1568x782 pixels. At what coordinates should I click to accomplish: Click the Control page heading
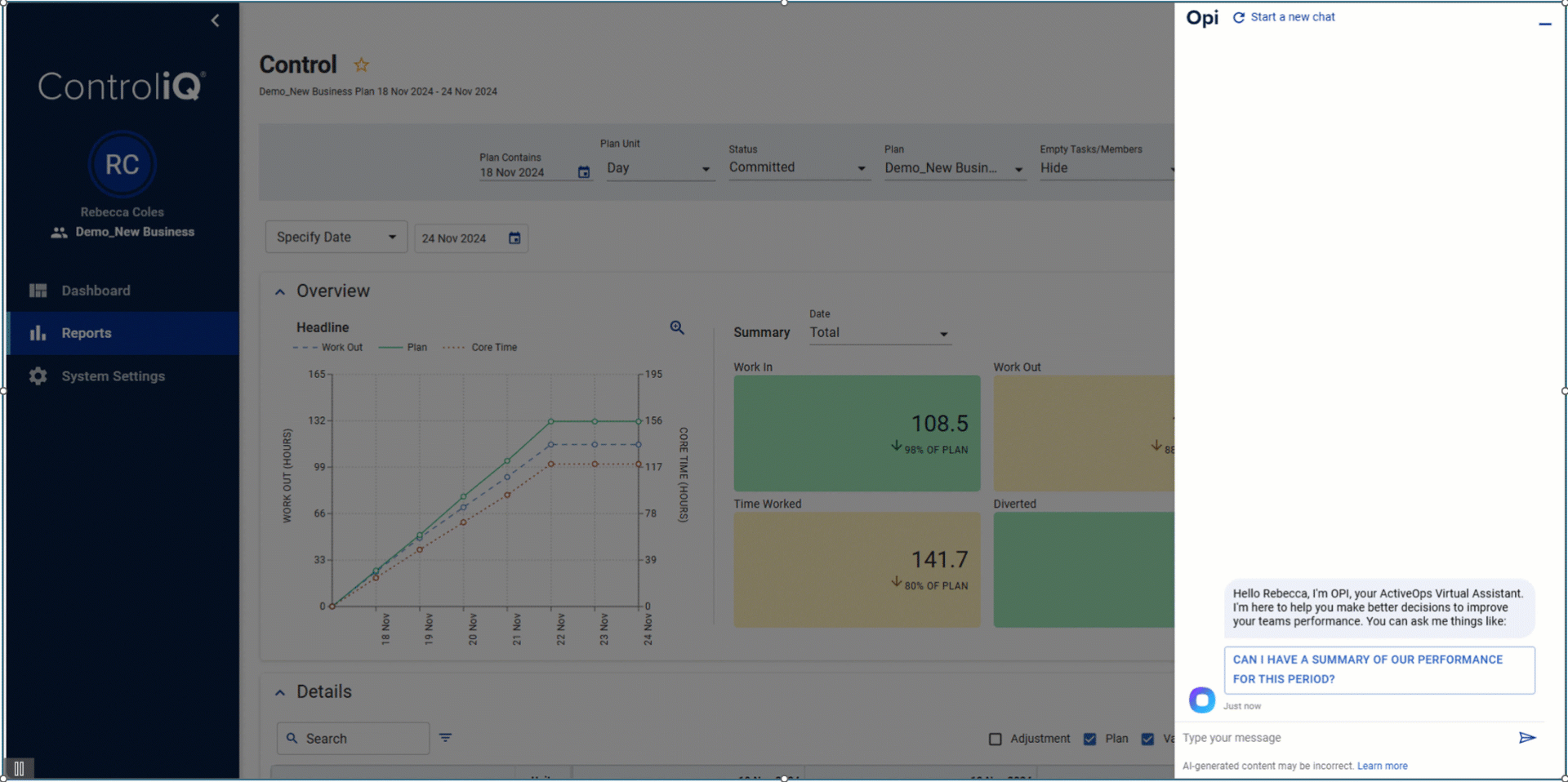click(298, 64)
